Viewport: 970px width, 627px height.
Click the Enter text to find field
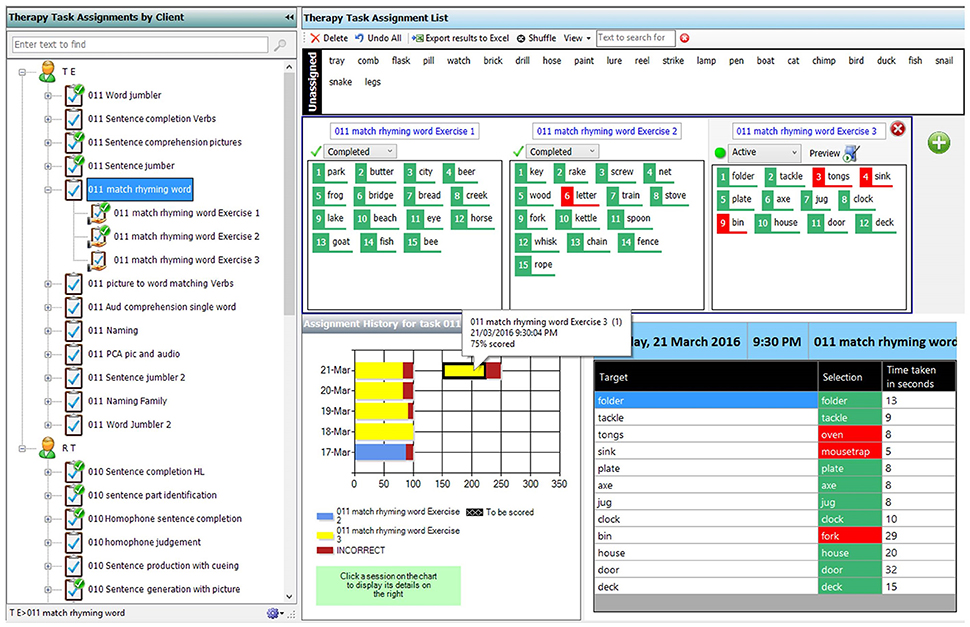[140, 45]
